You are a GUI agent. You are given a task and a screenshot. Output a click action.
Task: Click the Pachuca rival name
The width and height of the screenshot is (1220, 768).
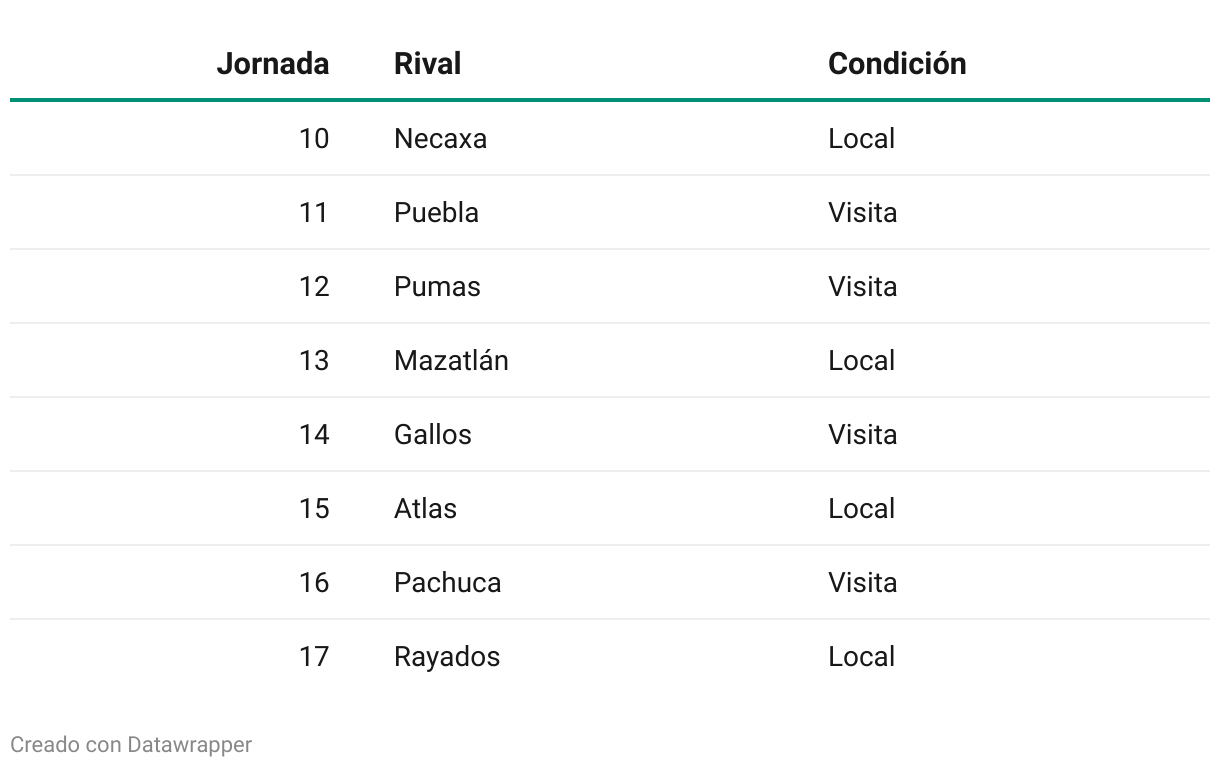(x=447, y=582)
